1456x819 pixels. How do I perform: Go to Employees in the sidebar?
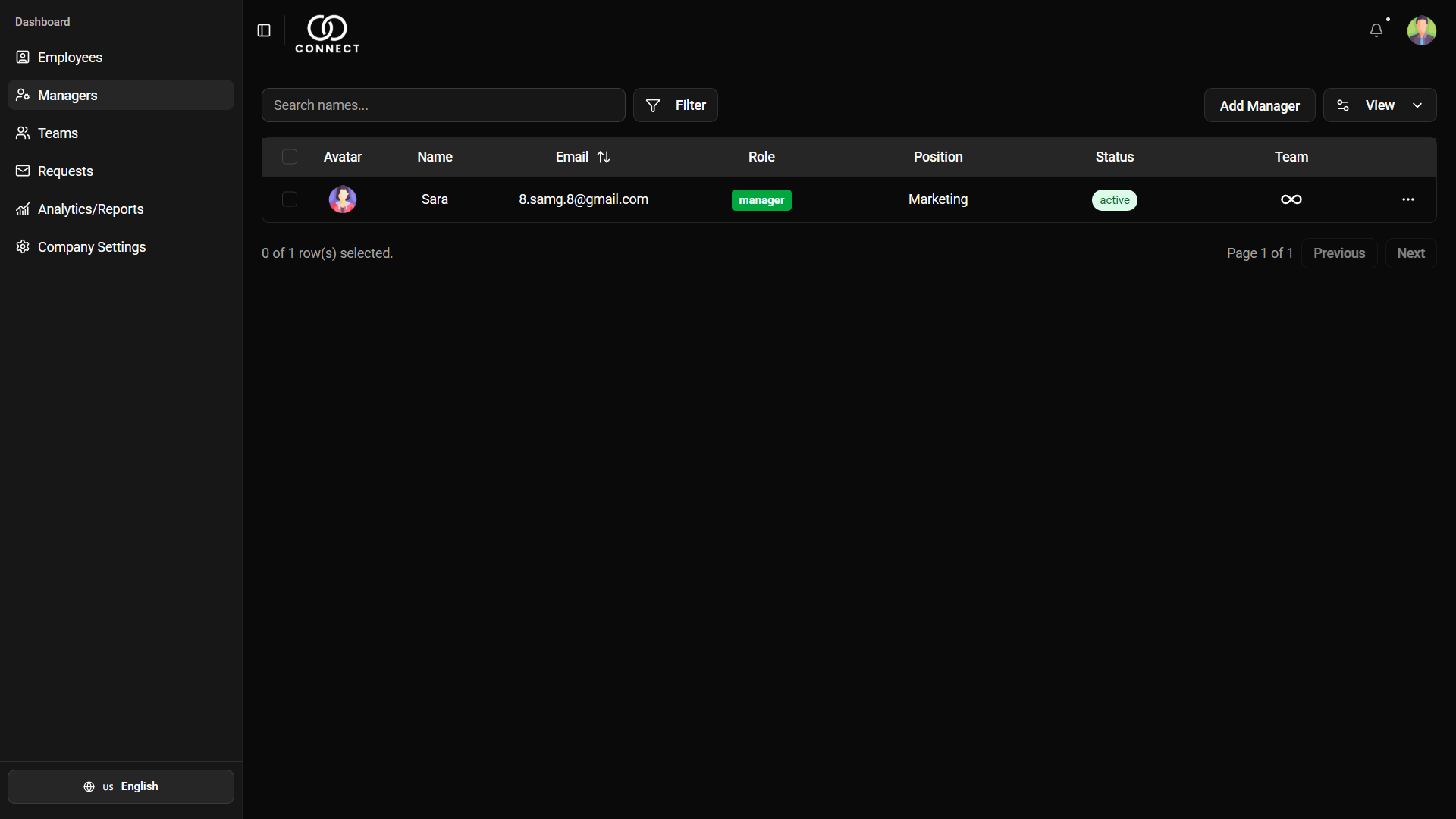click(70, 58)
